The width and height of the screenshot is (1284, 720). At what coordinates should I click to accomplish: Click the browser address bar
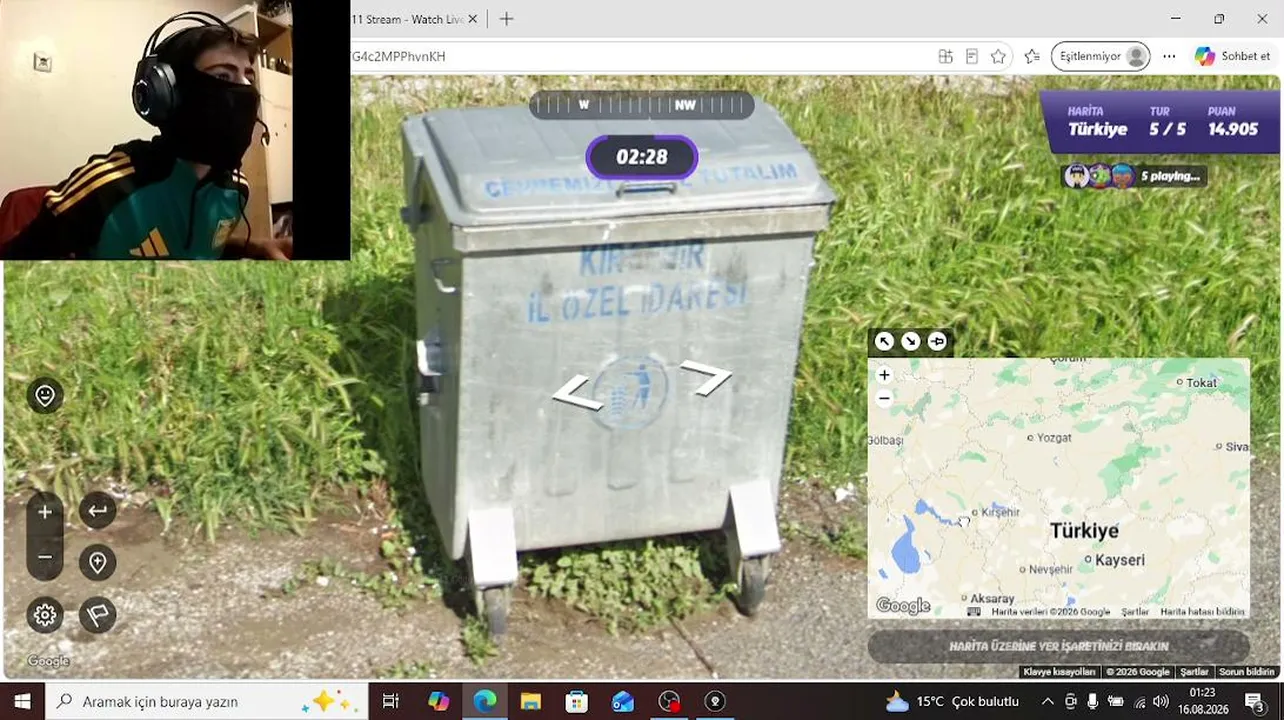pos(640,57)
